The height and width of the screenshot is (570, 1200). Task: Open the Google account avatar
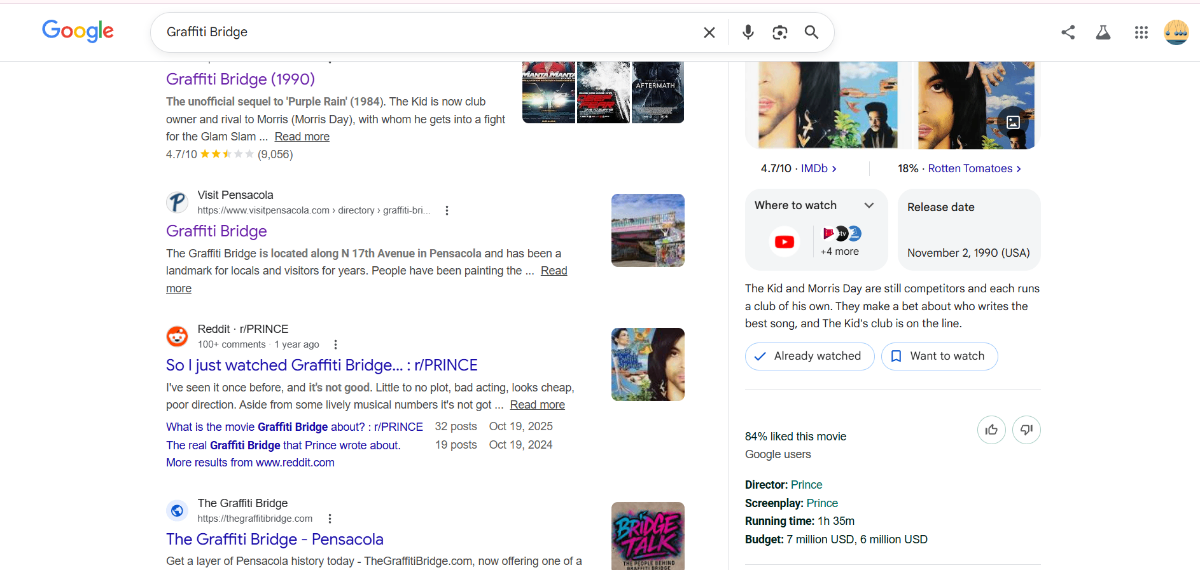(x=1176, y=32)
